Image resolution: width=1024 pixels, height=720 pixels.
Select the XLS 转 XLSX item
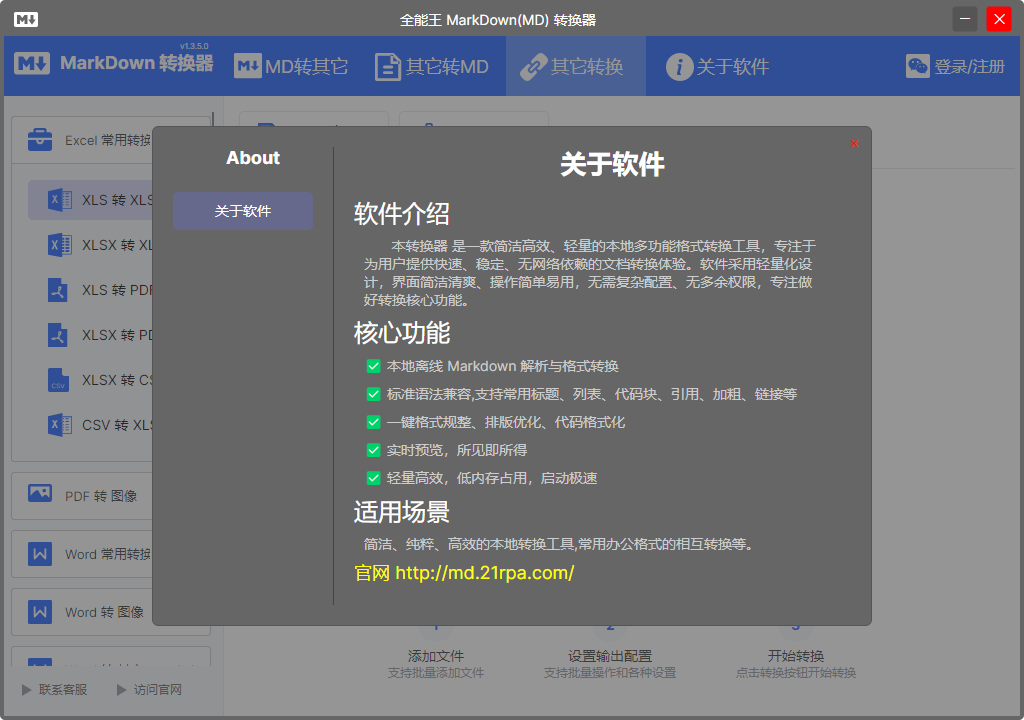91,200
